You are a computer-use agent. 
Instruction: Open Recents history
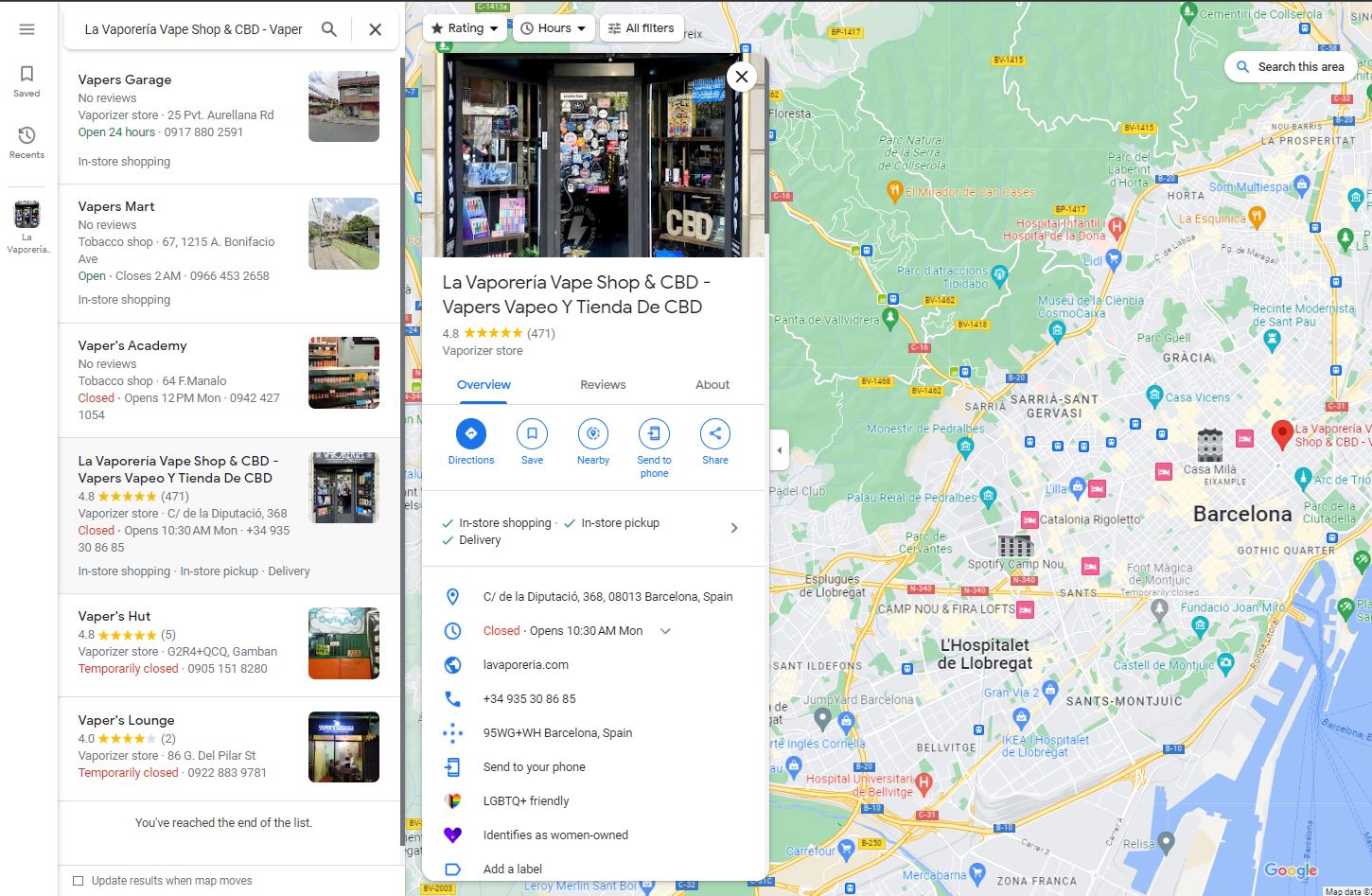point(26,143)
